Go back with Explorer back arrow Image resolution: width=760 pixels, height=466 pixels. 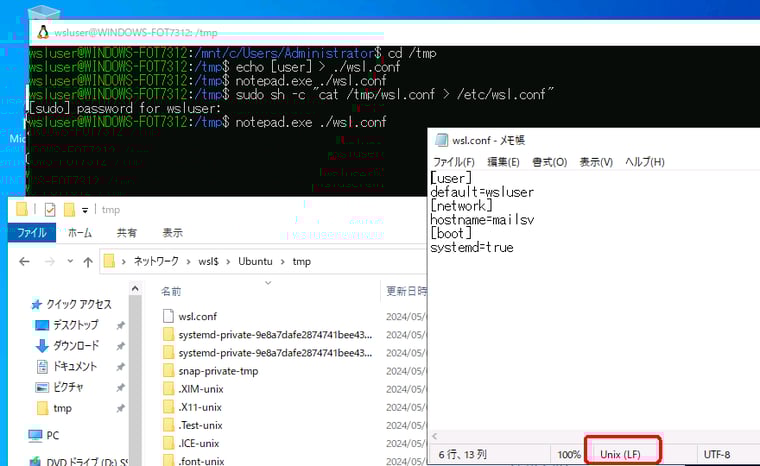click(24, 262)
